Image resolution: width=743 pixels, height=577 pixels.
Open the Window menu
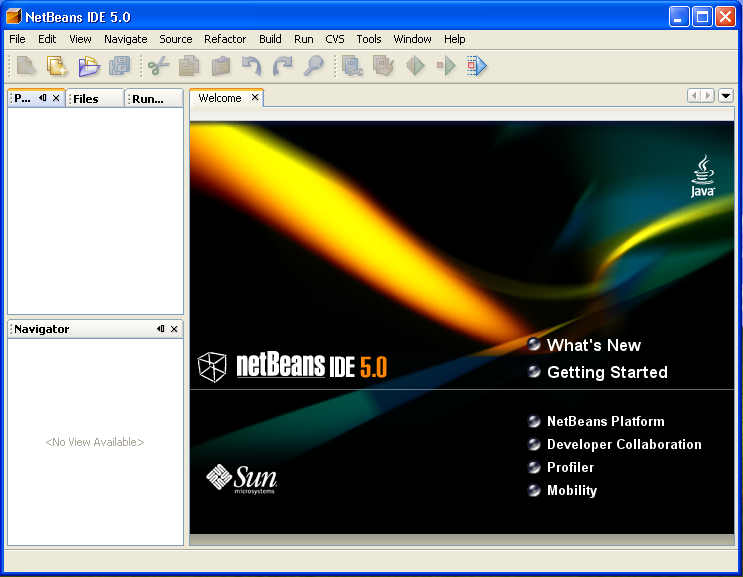(412, 39)
